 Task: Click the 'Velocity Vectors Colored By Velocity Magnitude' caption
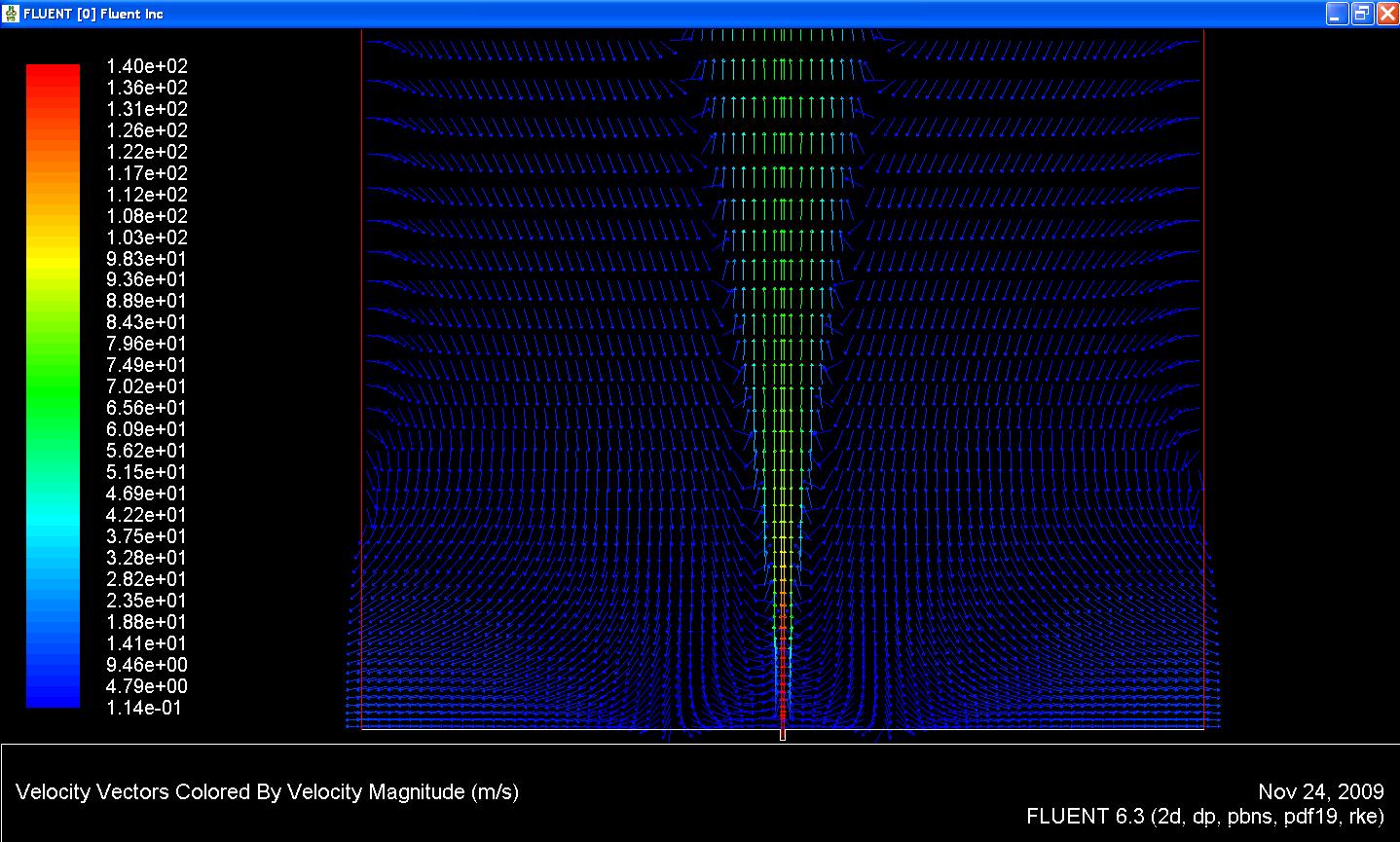pyautogui.click(x=267, y=791)
